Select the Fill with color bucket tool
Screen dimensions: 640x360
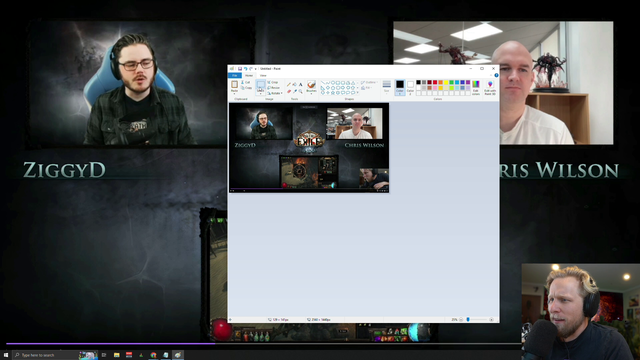pyautogui.click(x=295, y=84)
